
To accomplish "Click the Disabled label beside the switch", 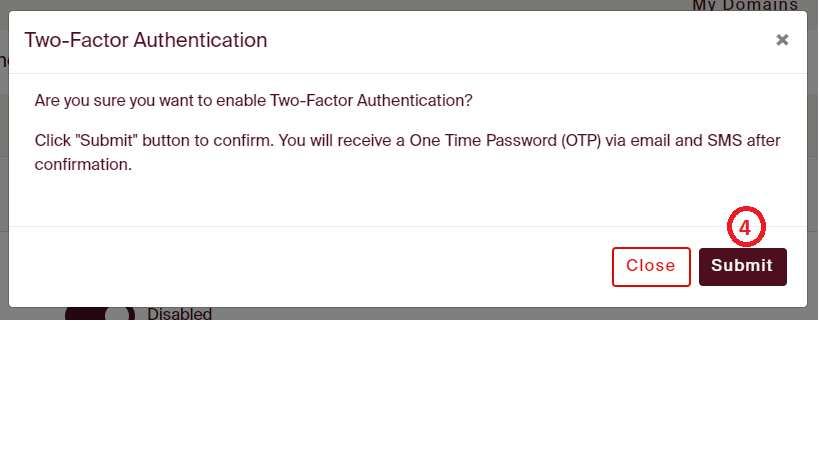I will click(x=180, y=314).
